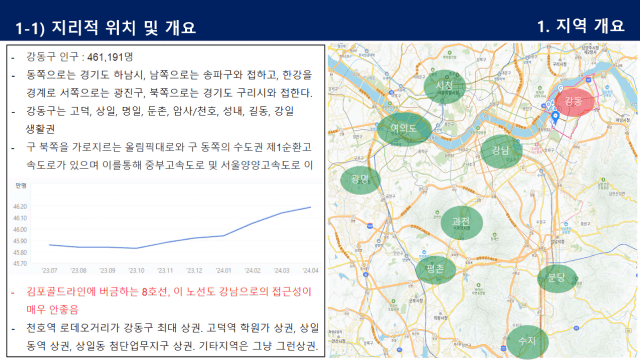Click the line starting 강동구는 고덕, 상일, 명일

tap(160, 111)
